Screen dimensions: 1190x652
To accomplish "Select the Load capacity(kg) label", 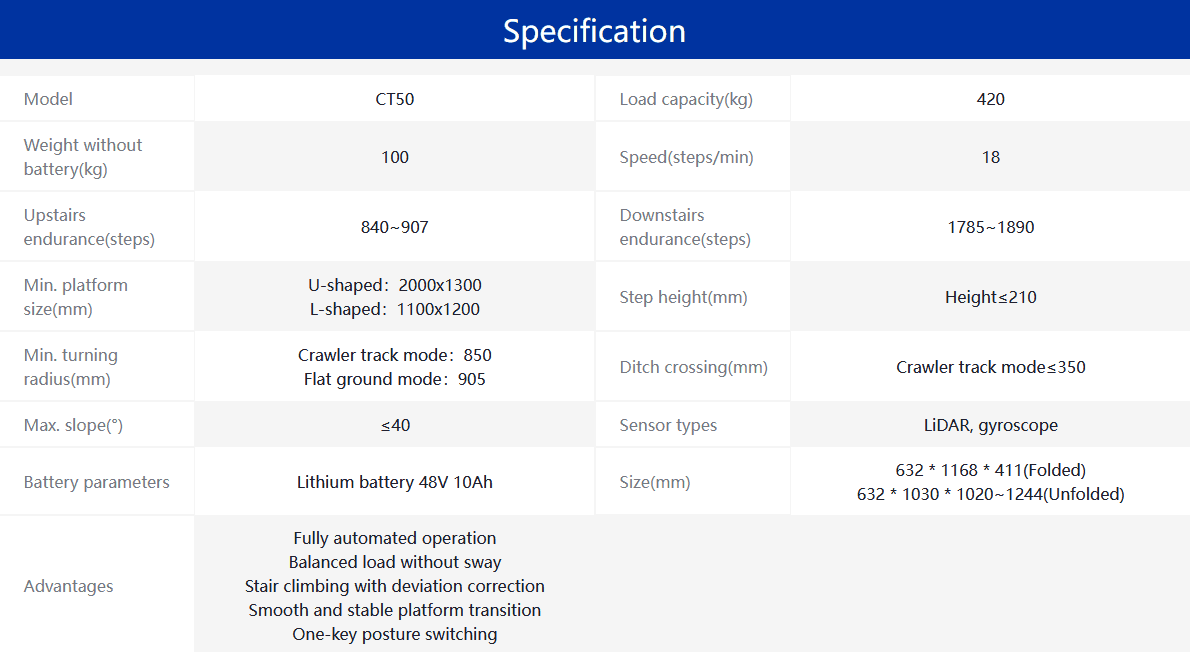I will [x=686, y=99].
